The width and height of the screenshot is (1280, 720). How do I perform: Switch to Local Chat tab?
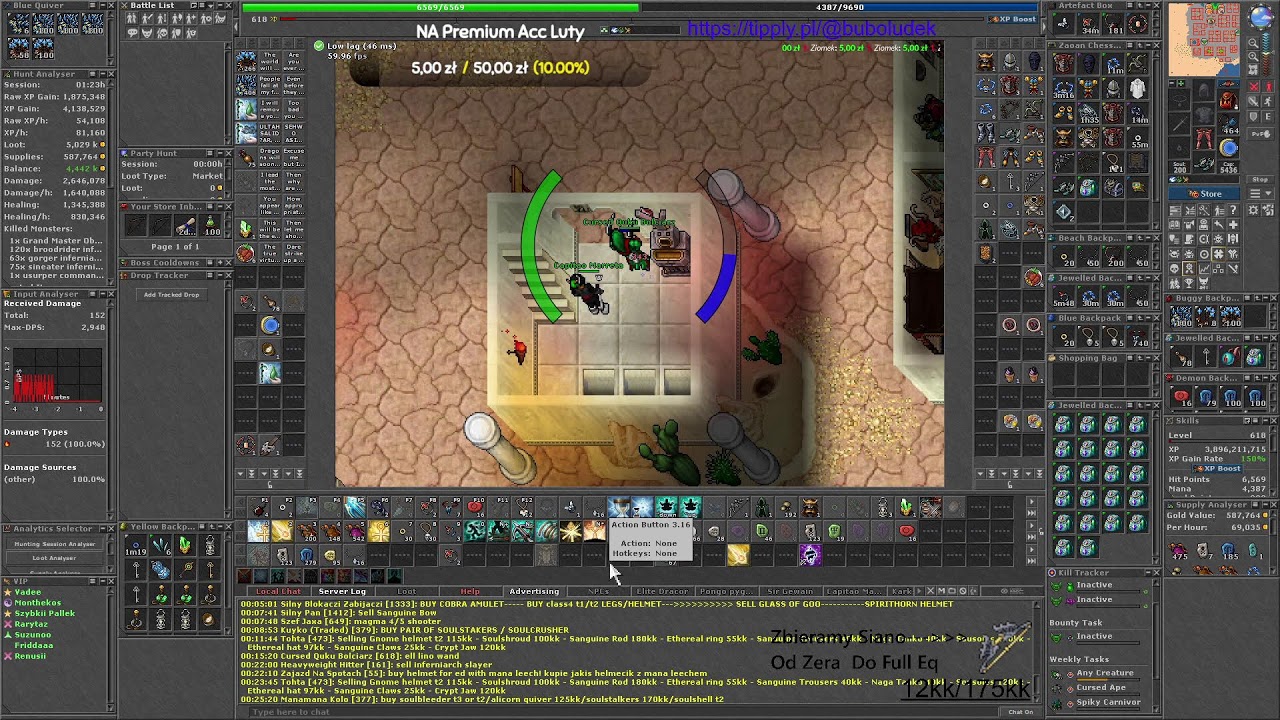[x=279, y=592]
